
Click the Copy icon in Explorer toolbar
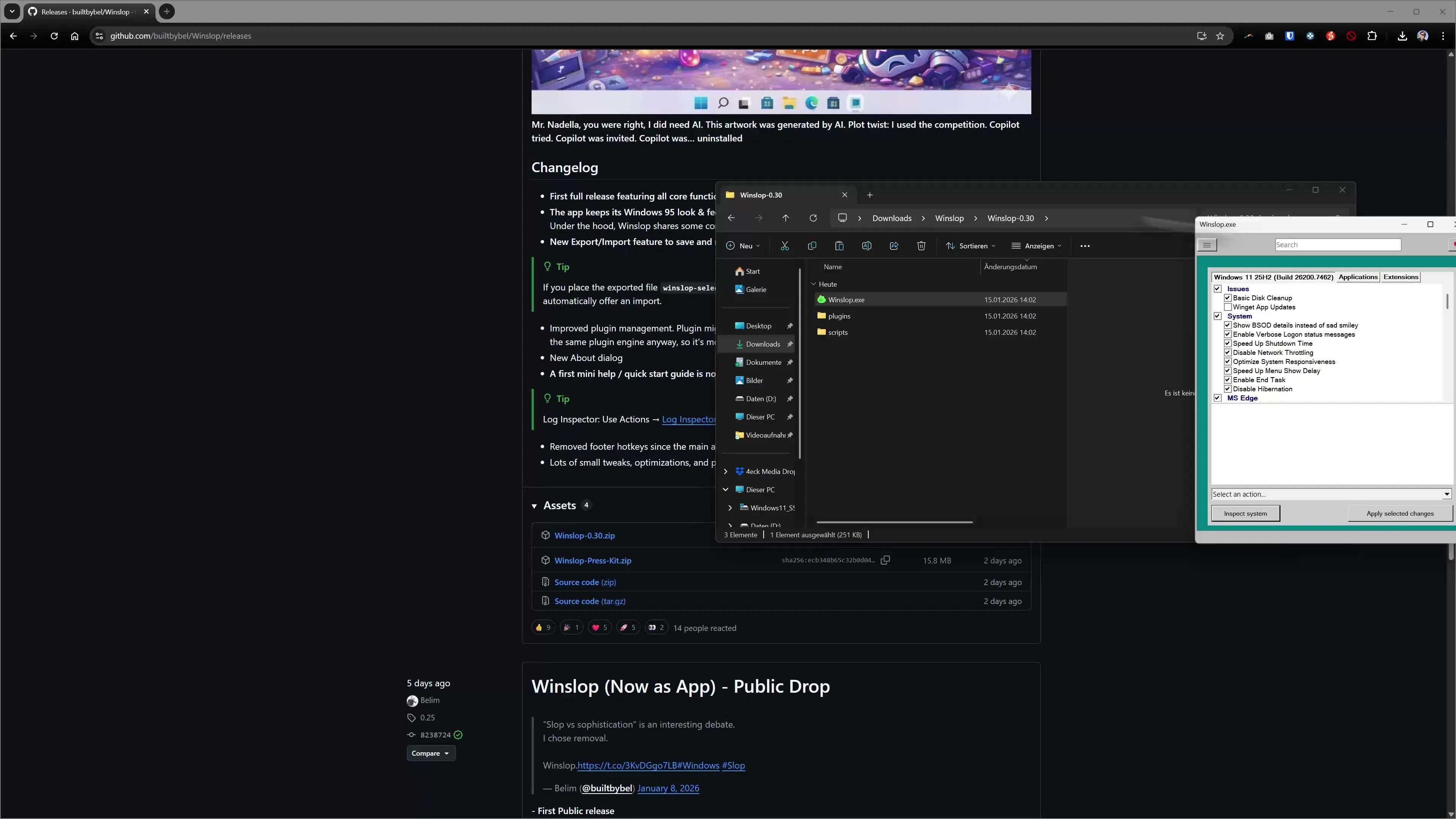pos(812,245)
